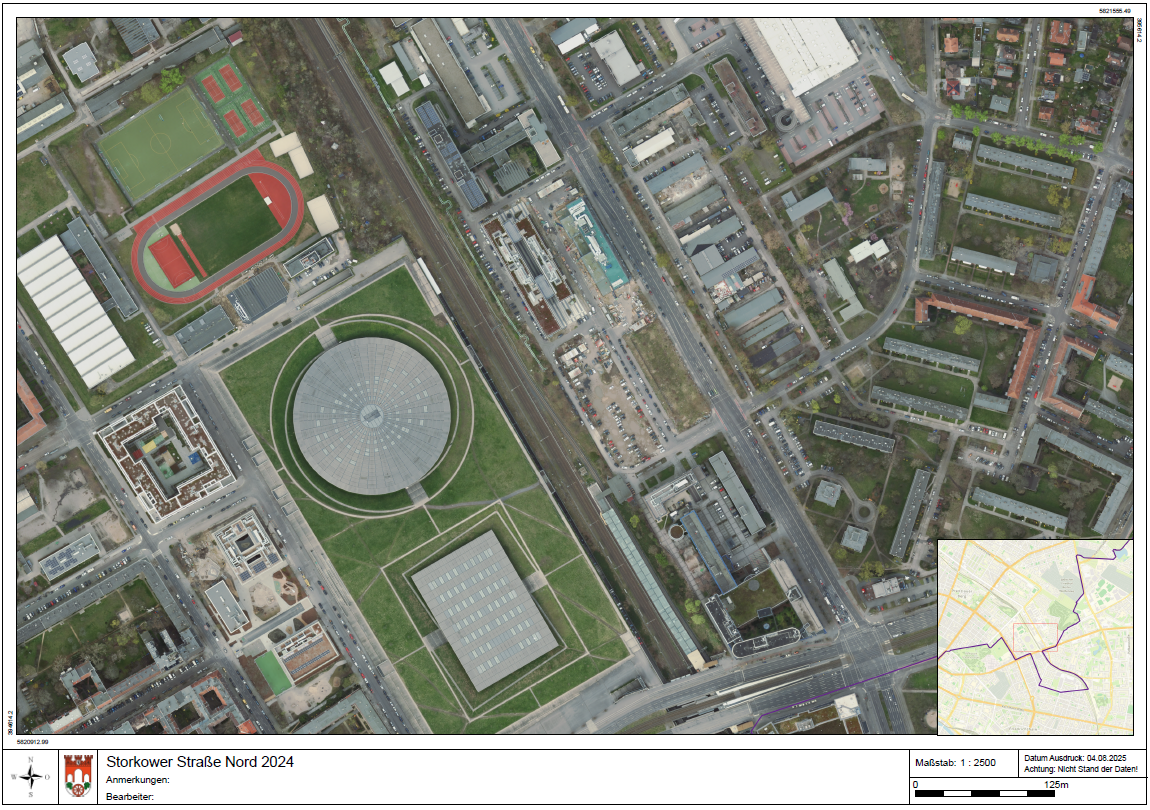
Task: Click the 125m scale bar
Action: point(985,793)
